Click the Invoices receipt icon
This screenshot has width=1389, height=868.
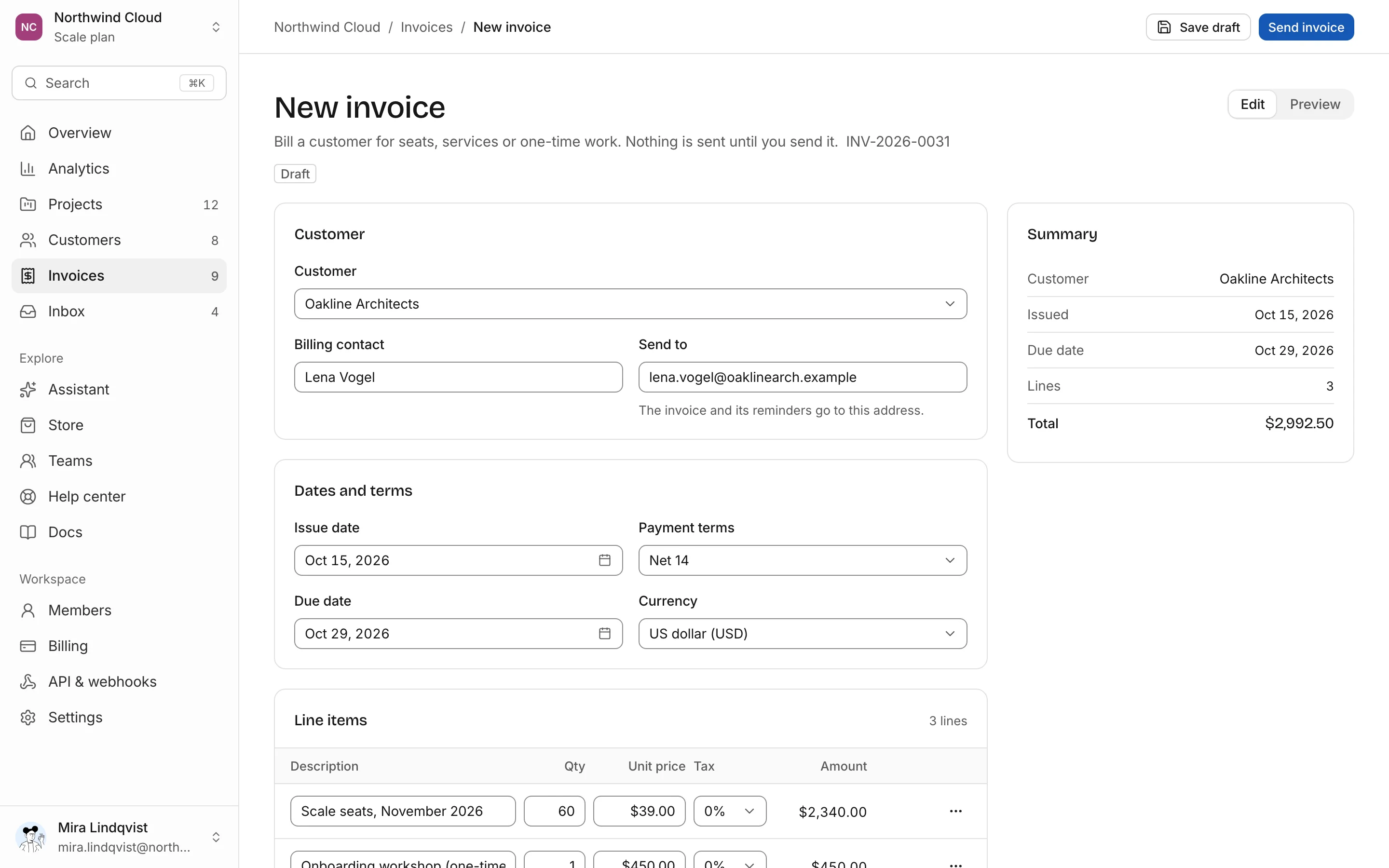tap(27, 275)
